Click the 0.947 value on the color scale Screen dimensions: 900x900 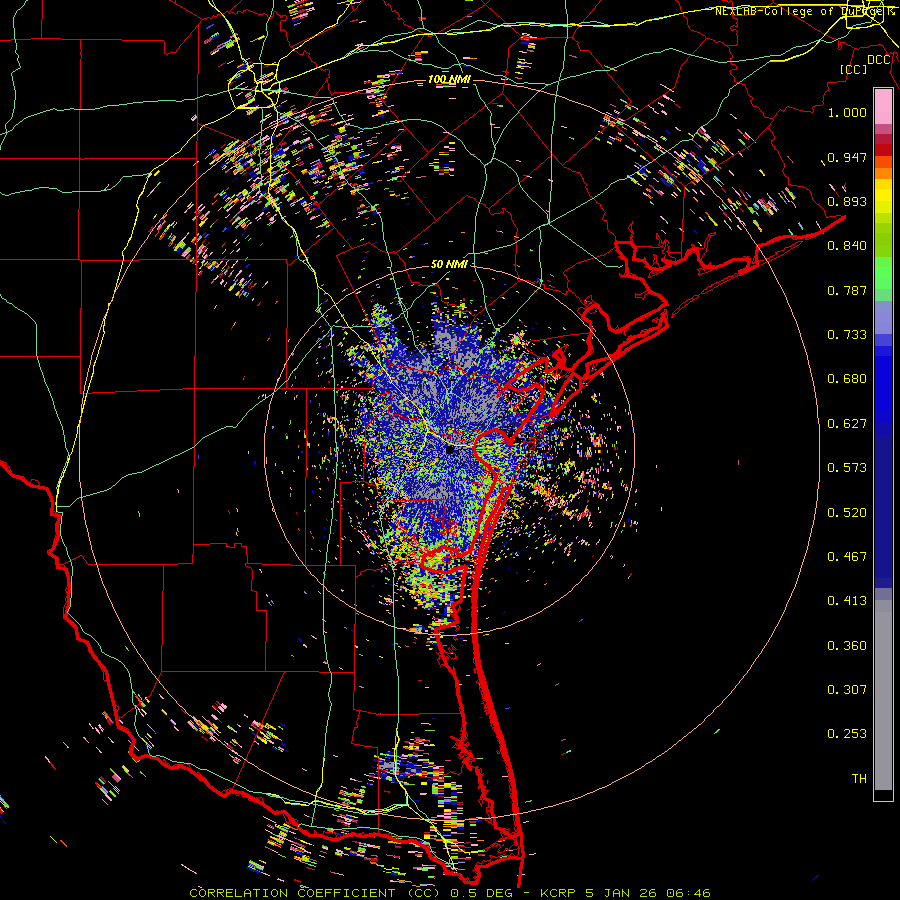(847, 157)
